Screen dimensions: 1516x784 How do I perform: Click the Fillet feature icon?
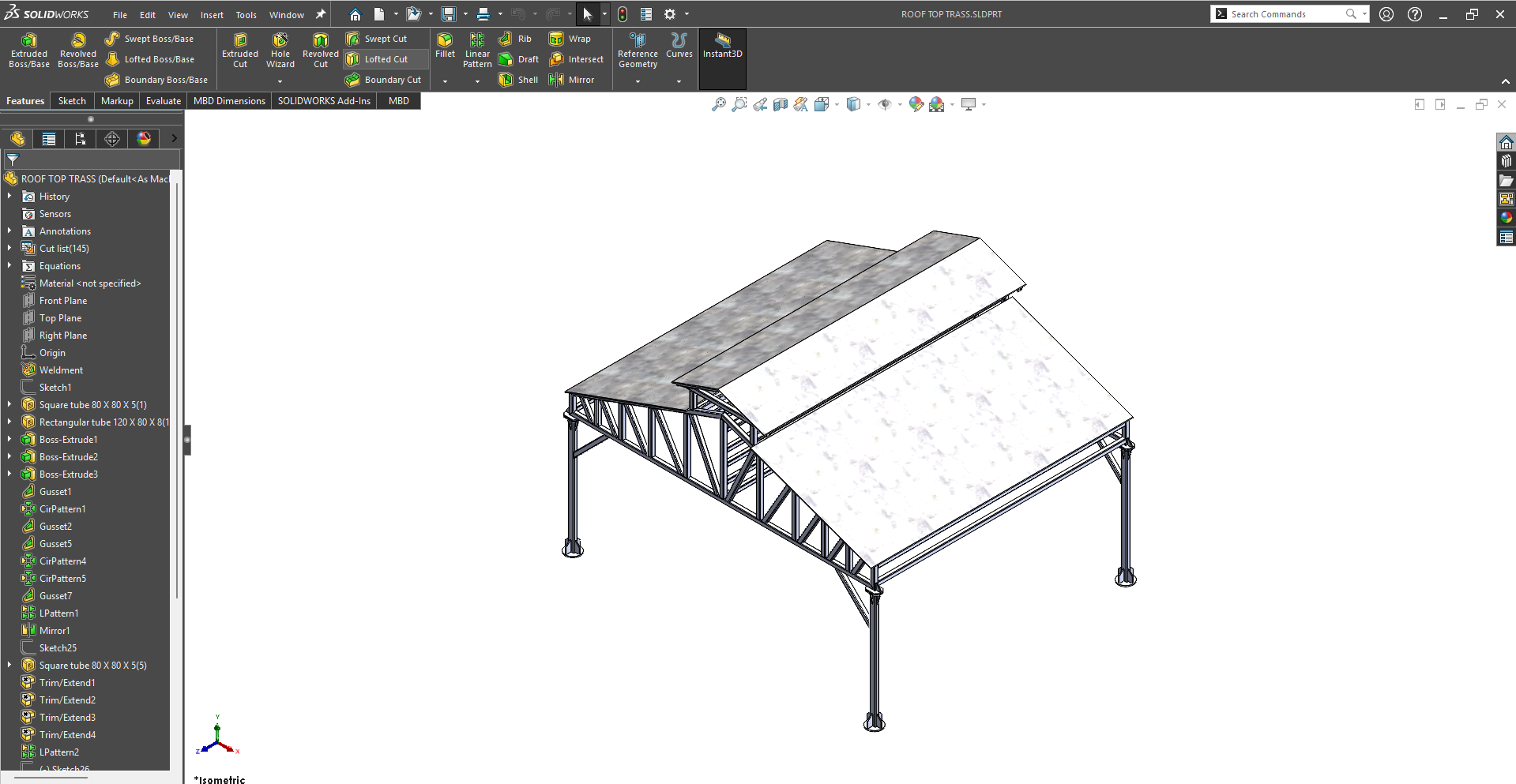click(445, 45)
